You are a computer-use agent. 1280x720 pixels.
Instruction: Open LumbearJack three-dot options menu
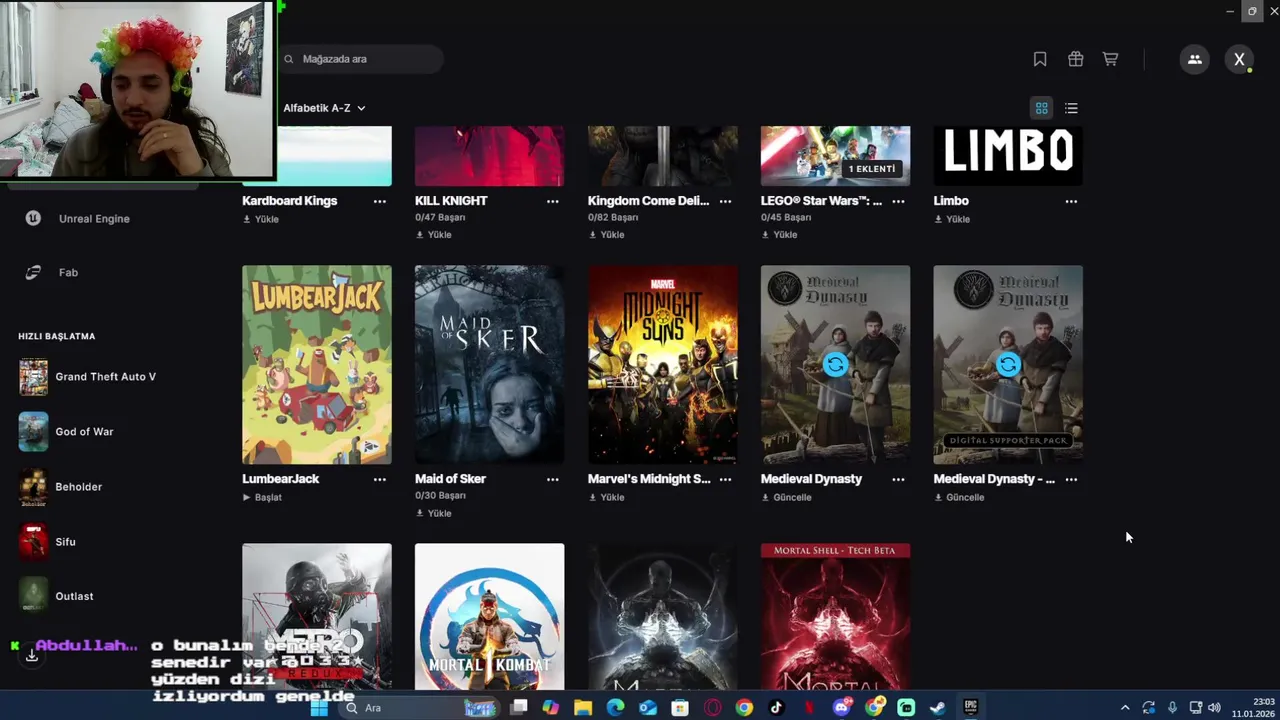coord(379,479)
